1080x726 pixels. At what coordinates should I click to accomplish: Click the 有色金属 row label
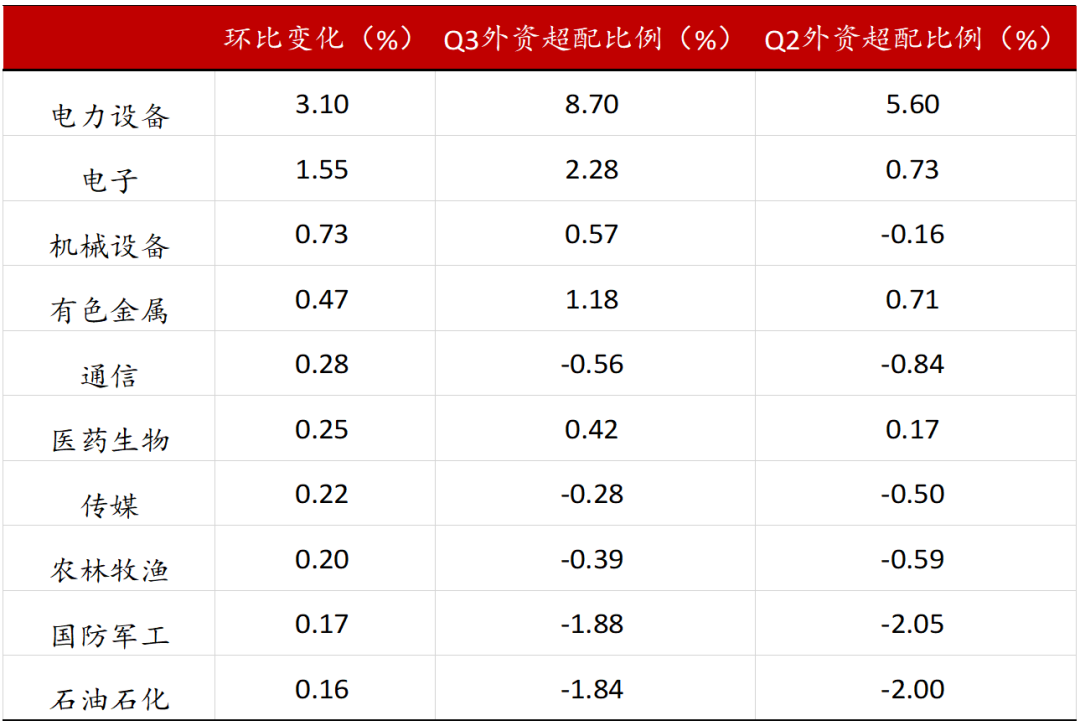(110, 311)
